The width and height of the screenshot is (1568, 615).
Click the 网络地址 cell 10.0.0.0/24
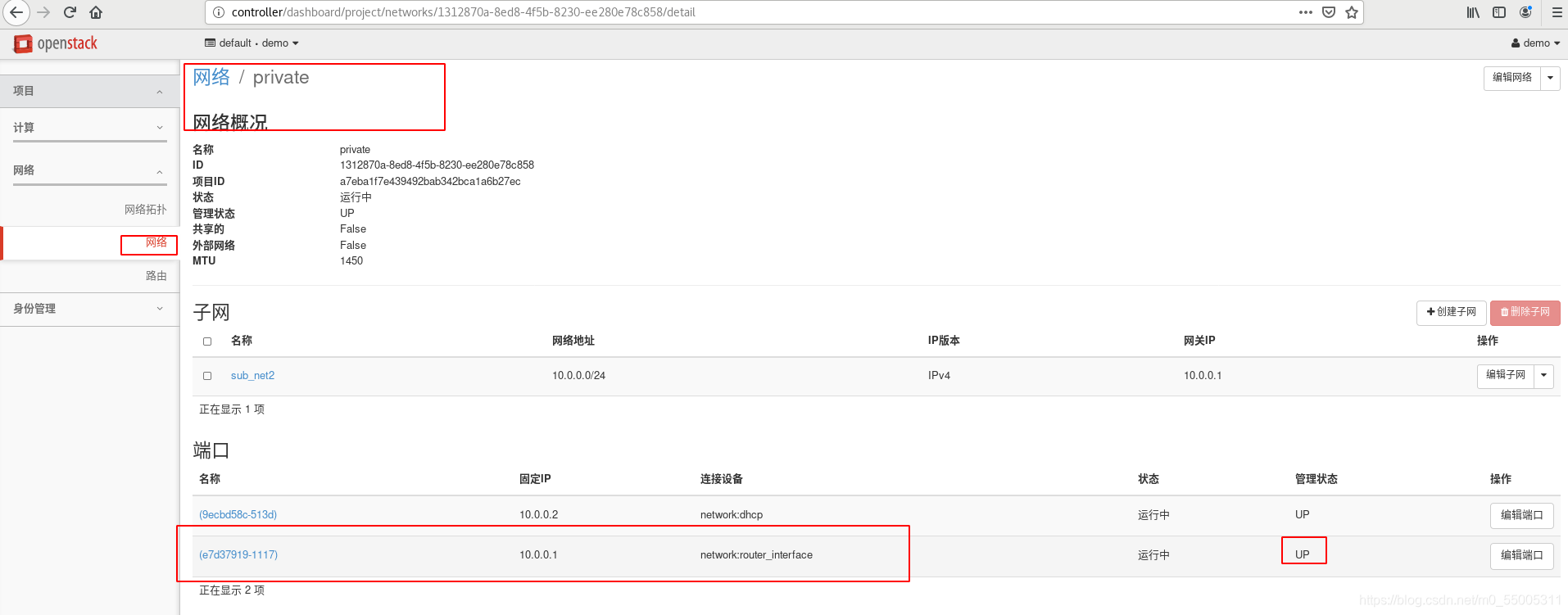point(578,376)
